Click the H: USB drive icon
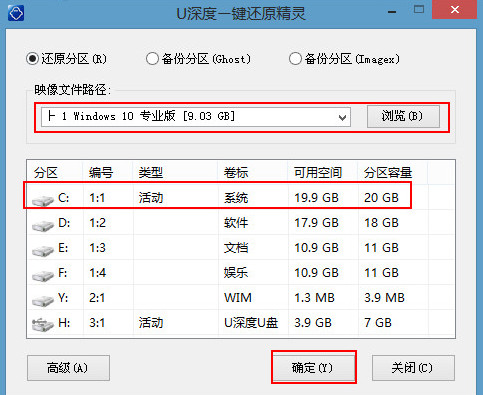The height and width of the screenshot is (395, 483). pos(43,324)
